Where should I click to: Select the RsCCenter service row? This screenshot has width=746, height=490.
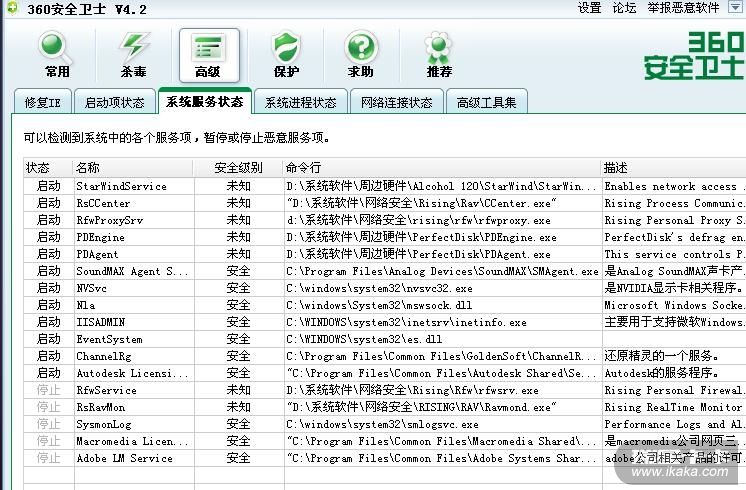click(x=384, y=203)
